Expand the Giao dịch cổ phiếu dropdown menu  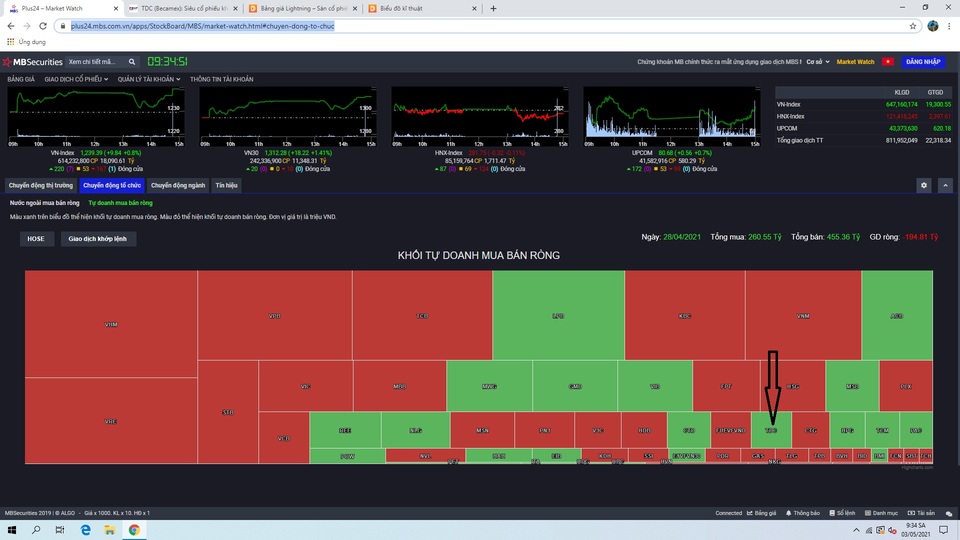[x=76, y=78]
